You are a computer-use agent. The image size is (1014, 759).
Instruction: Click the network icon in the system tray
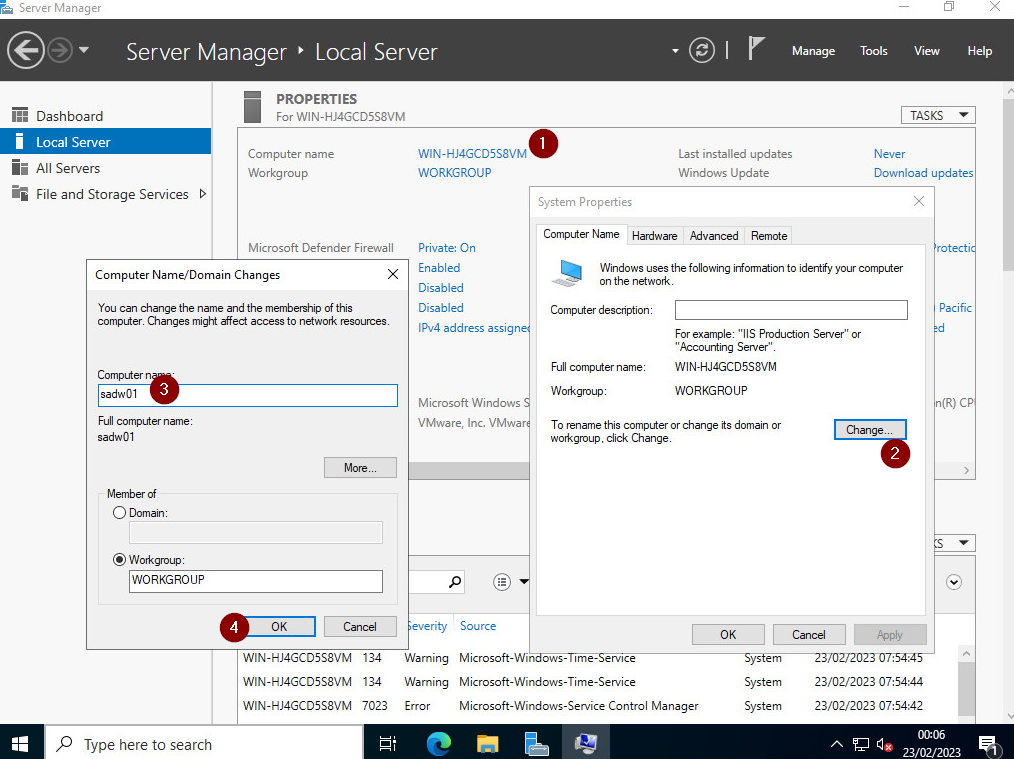(860, 744)
